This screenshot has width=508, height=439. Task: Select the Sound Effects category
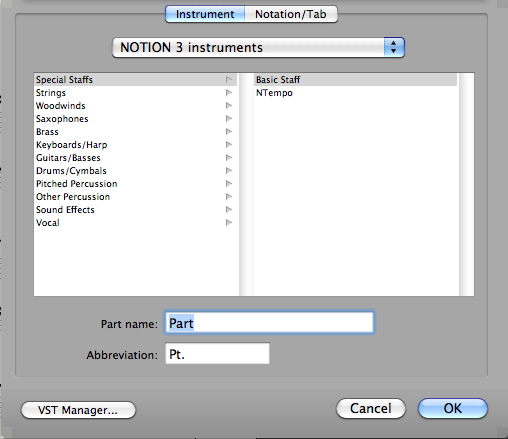pos(135,210)
